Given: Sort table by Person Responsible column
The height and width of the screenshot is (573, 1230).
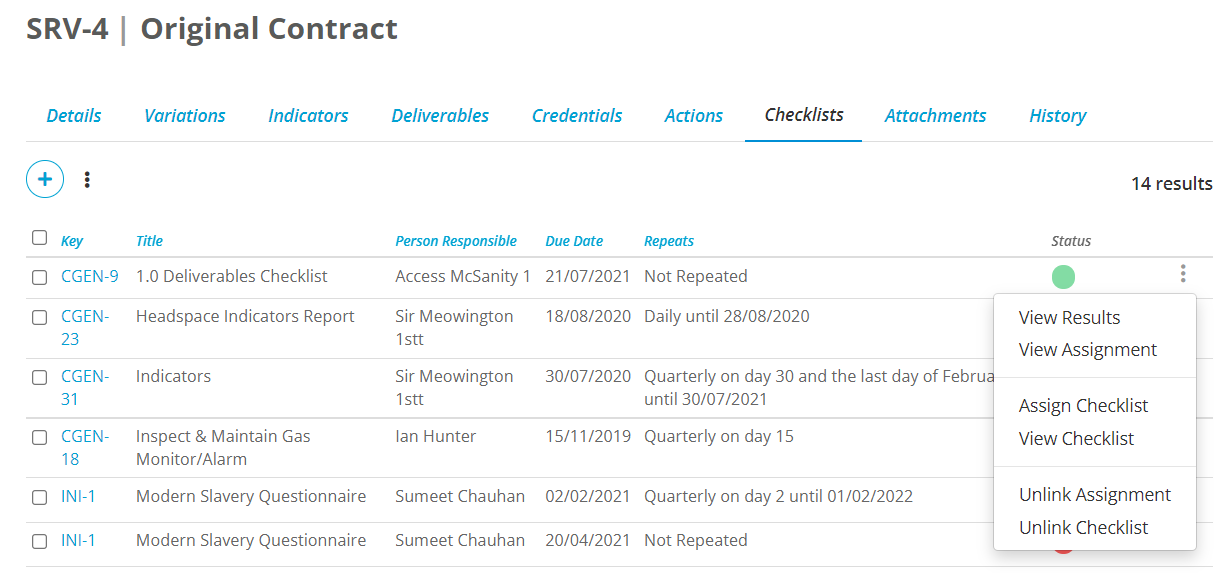Looking at the screenshot, I should tap(456, 241).
